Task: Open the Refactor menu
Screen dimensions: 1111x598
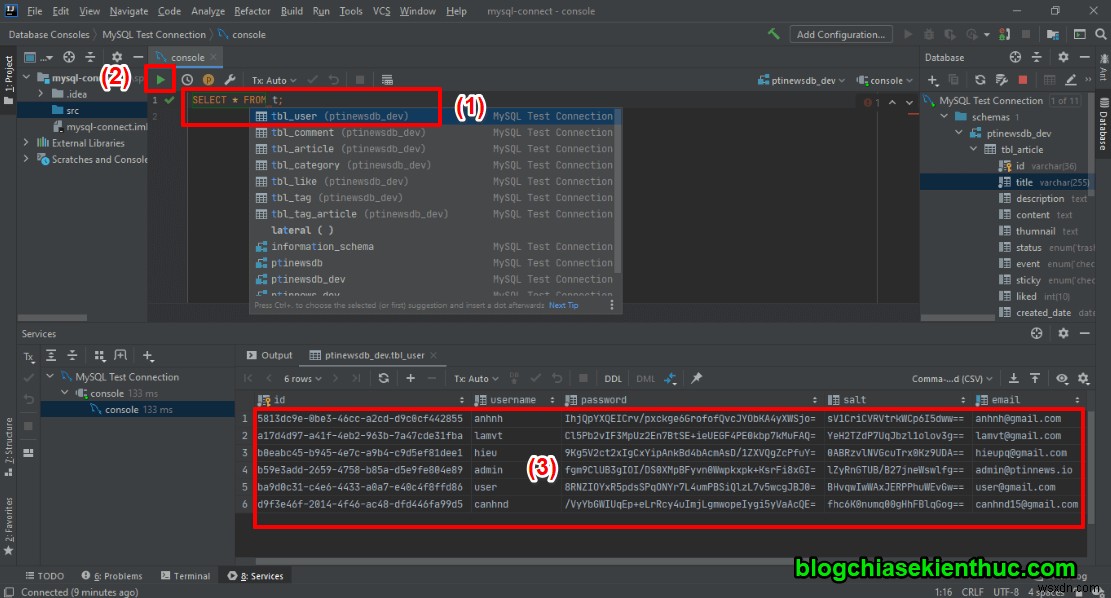Action: point(252,11)
